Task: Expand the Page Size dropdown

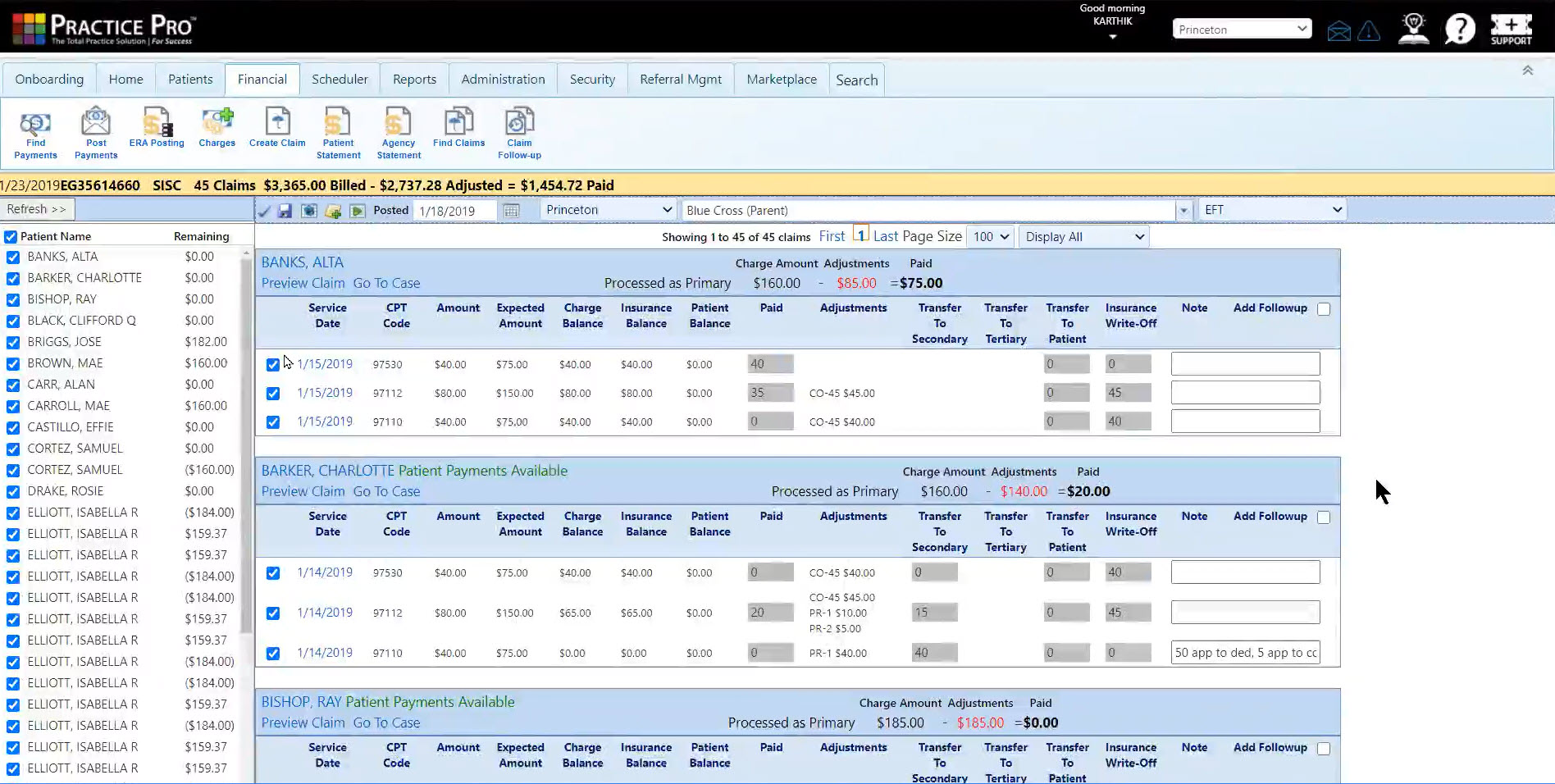Action: coord(991,237)
